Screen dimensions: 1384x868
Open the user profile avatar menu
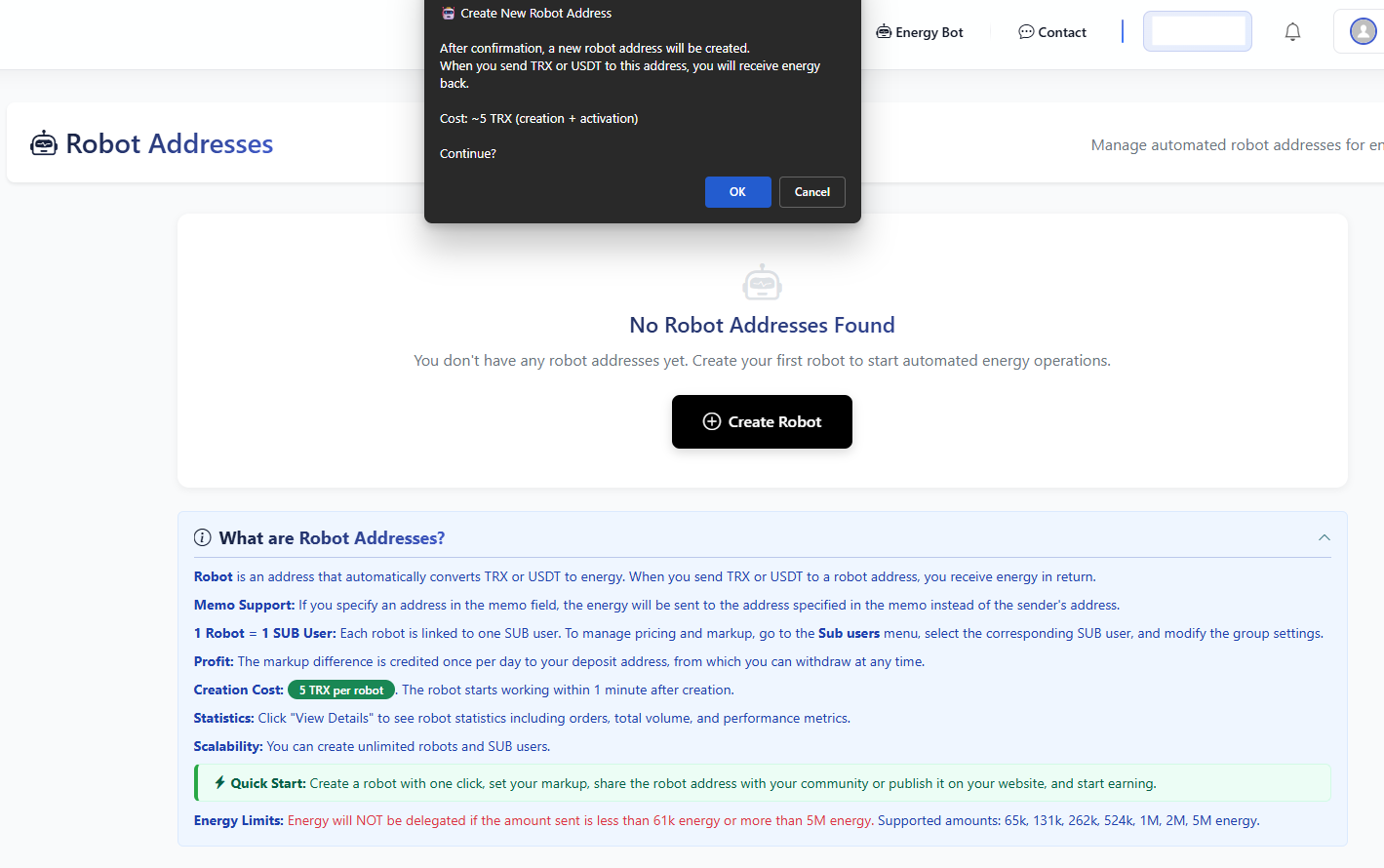coord(1363,32)
